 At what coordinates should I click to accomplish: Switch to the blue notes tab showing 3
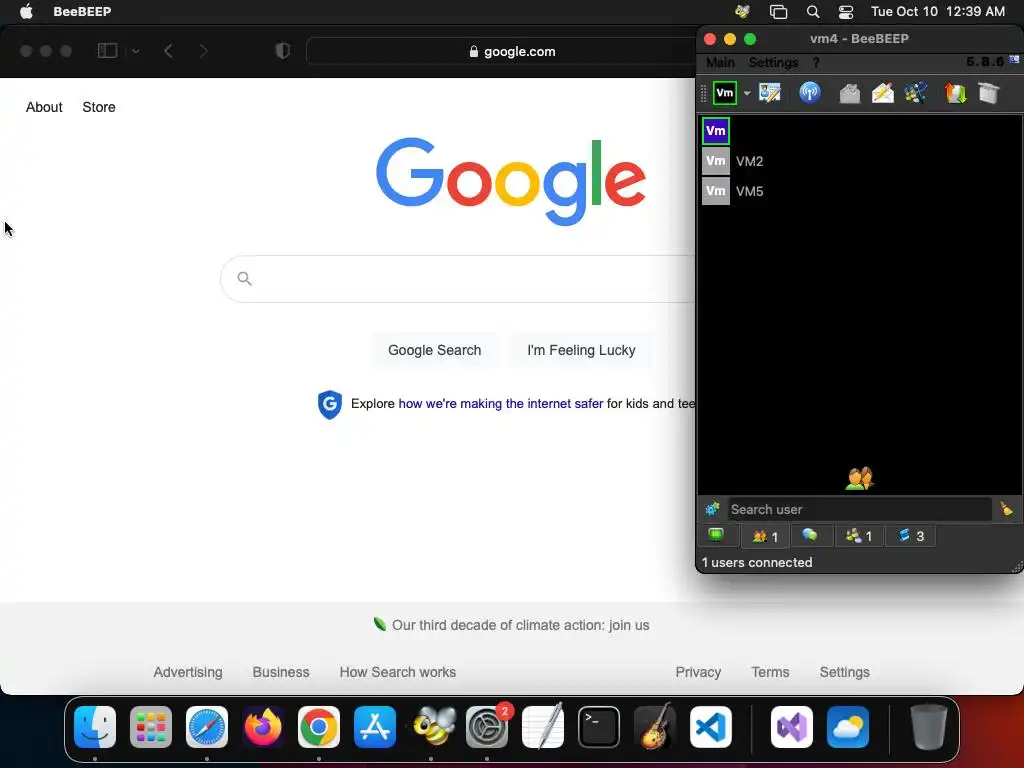coord(910,536)
